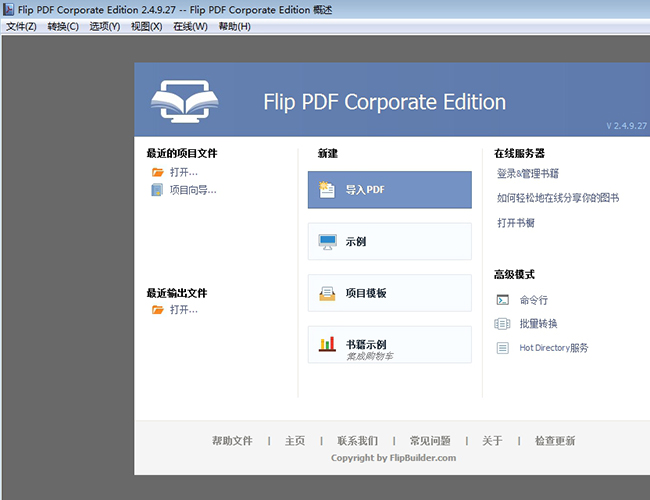Follow the 登录&管理书籍 link
This screenshot has height=500, width=650.
coord(527,173)
